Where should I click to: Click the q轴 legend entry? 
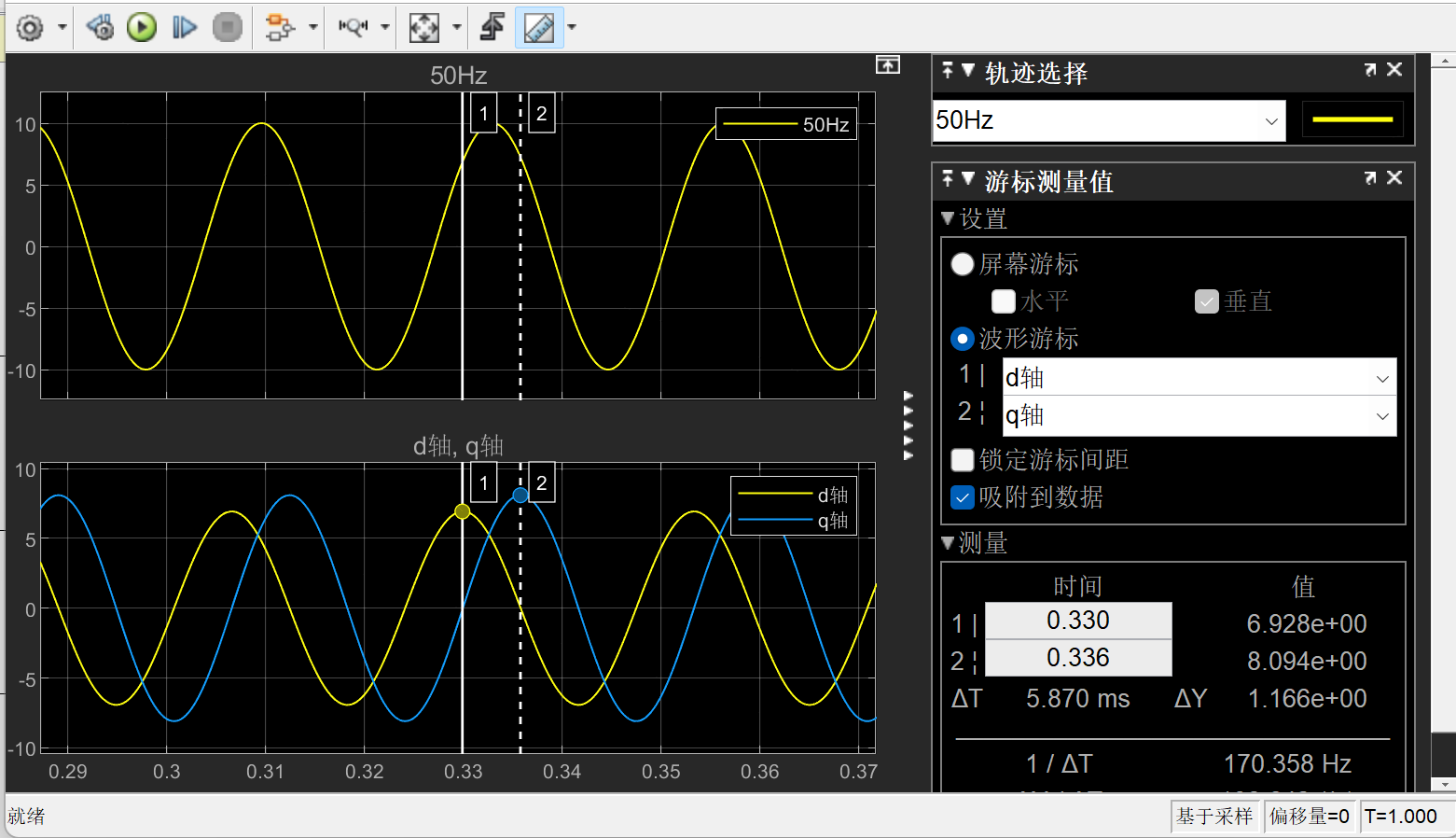pyautogui.click(x=794, y=521)
